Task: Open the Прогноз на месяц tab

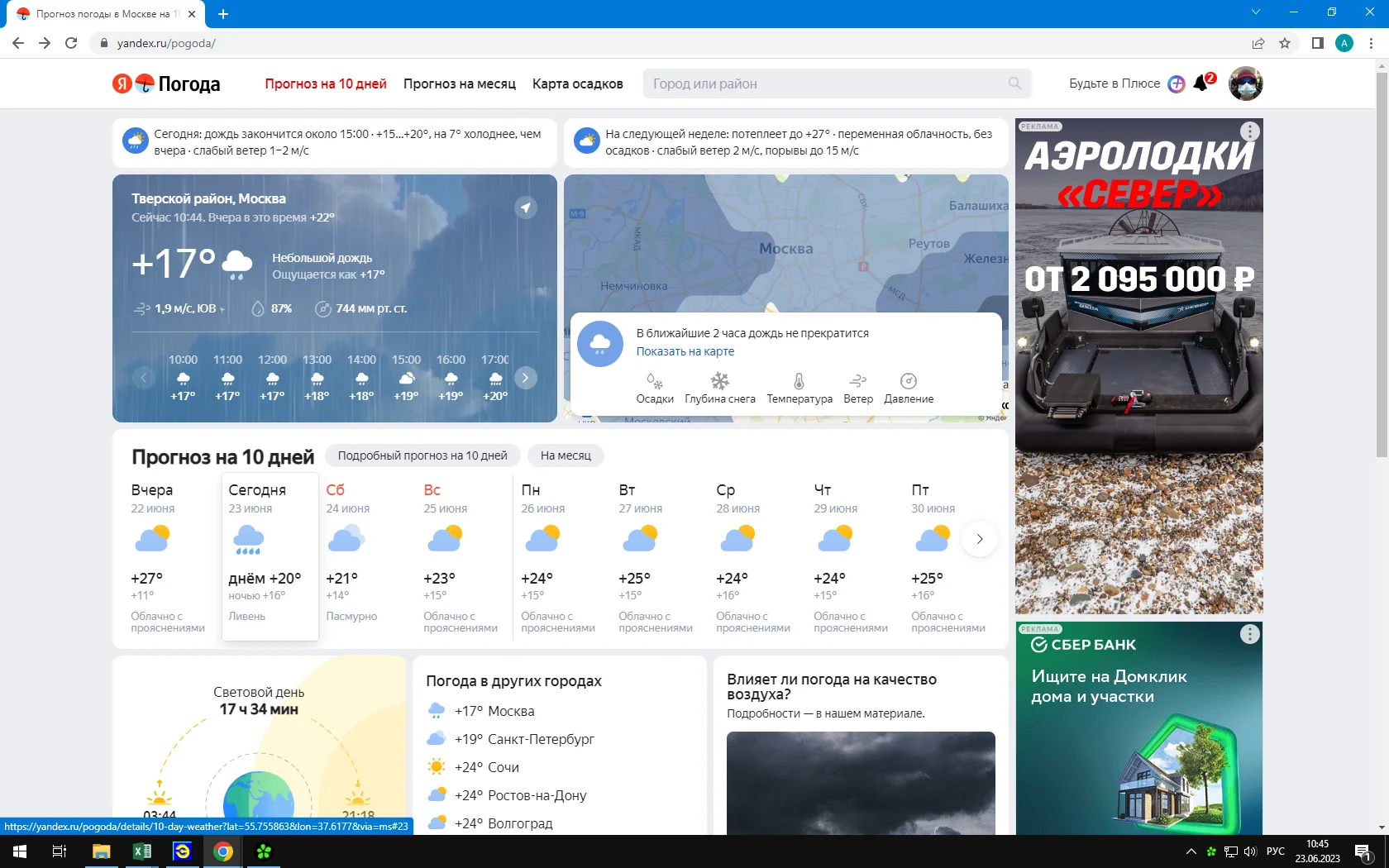Action: [460, 83]
